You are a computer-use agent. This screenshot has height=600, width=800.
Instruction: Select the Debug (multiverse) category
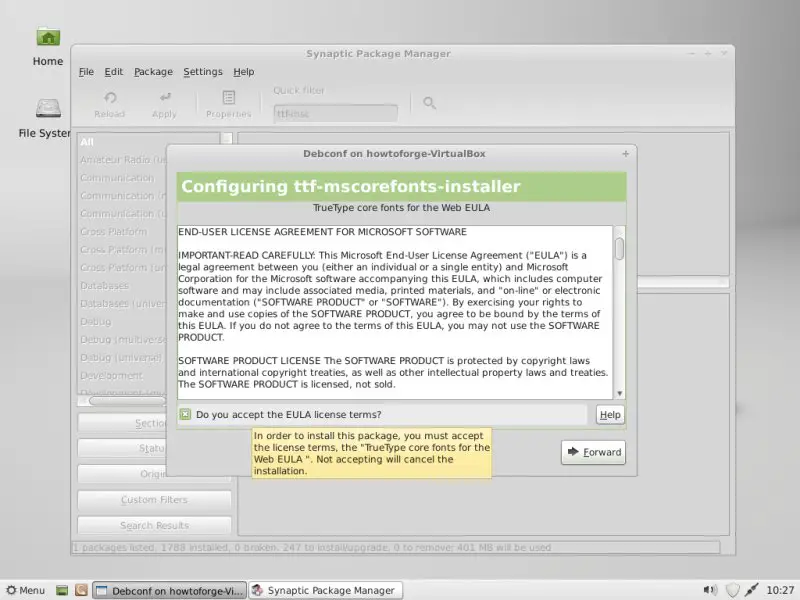coord(122,340)
